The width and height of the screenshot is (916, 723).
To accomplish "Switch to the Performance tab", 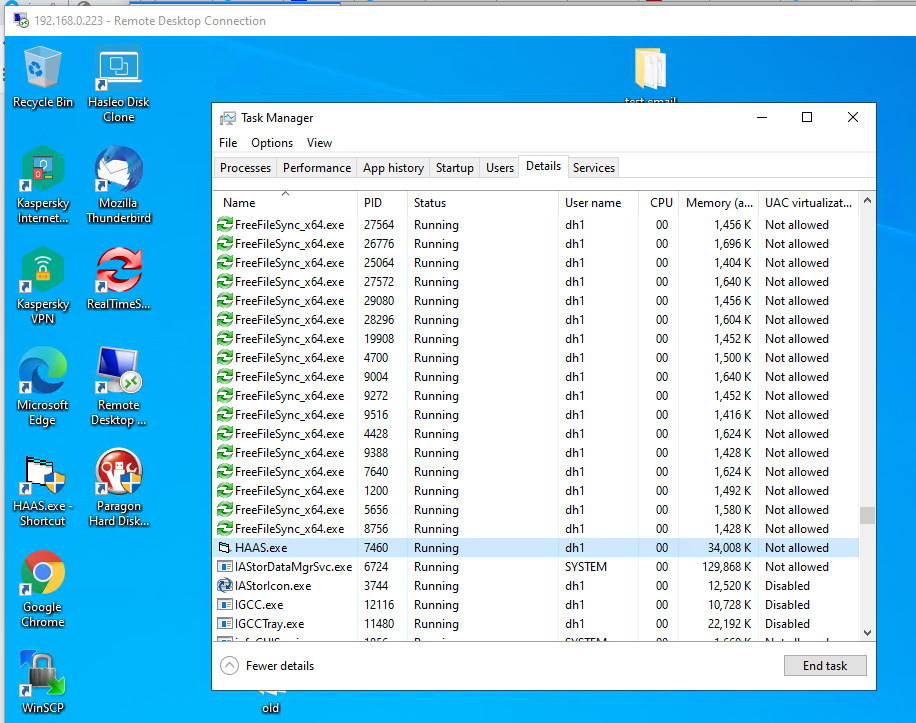I will tap(317, 168).
